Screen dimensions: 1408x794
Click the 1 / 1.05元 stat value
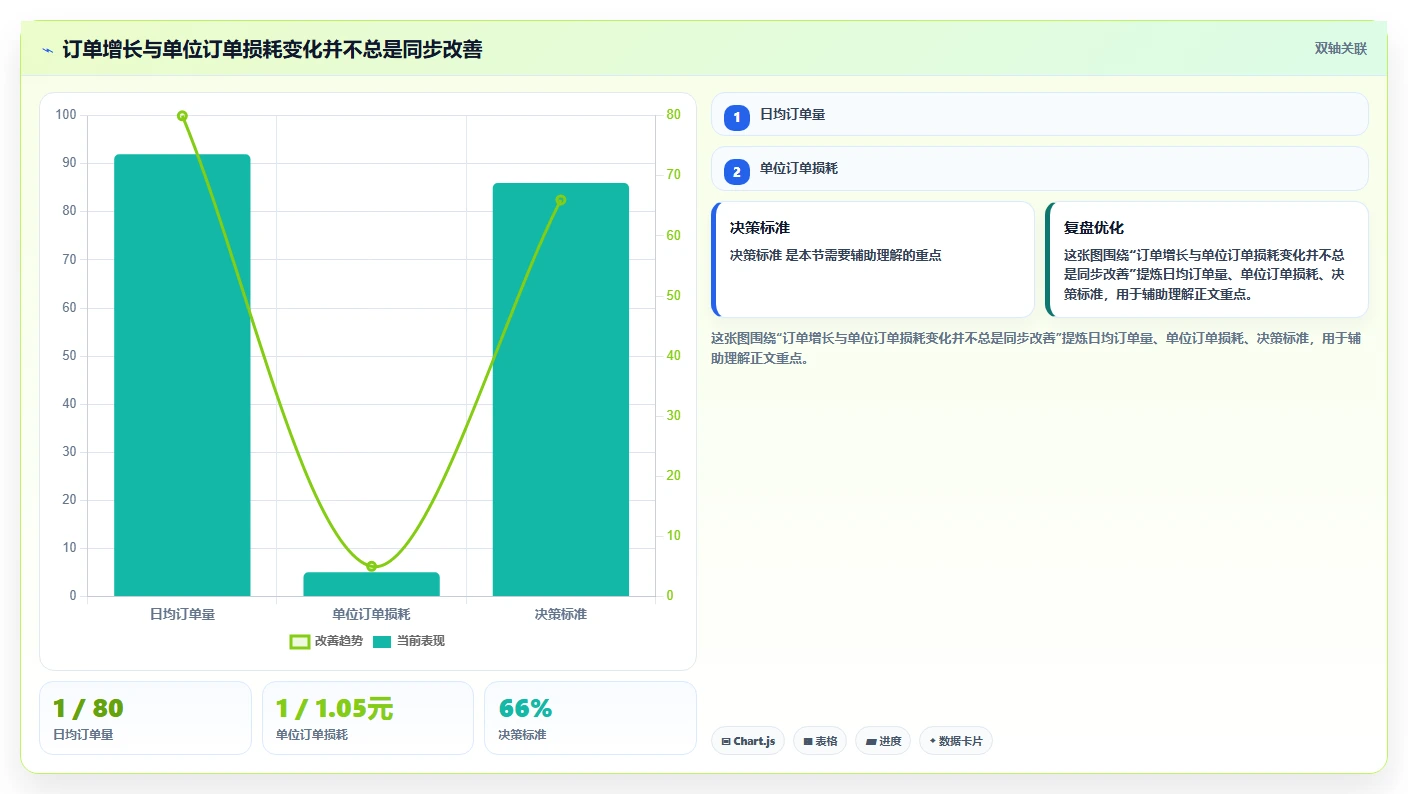click(334, 708)
